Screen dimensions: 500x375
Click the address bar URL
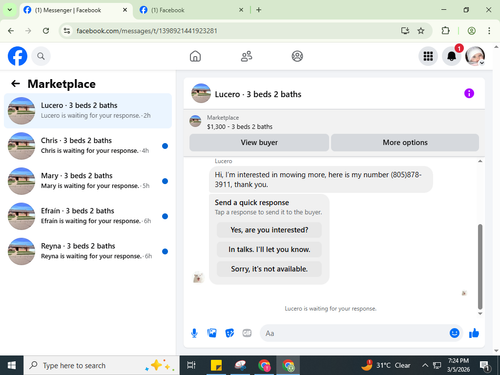click(x=147, y=31)
